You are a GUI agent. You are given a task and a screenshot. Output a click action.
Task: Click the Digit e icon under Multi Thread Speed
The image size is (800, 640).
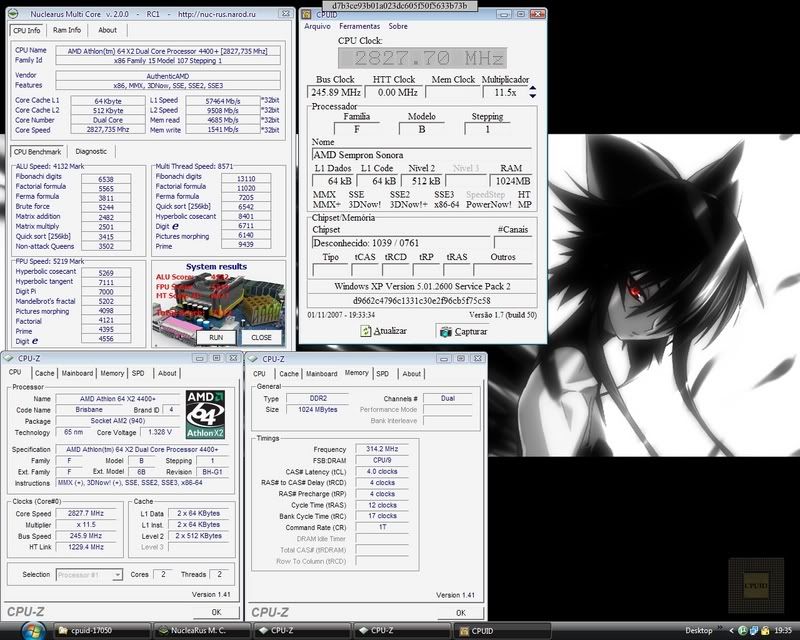[x=174, y=226]
